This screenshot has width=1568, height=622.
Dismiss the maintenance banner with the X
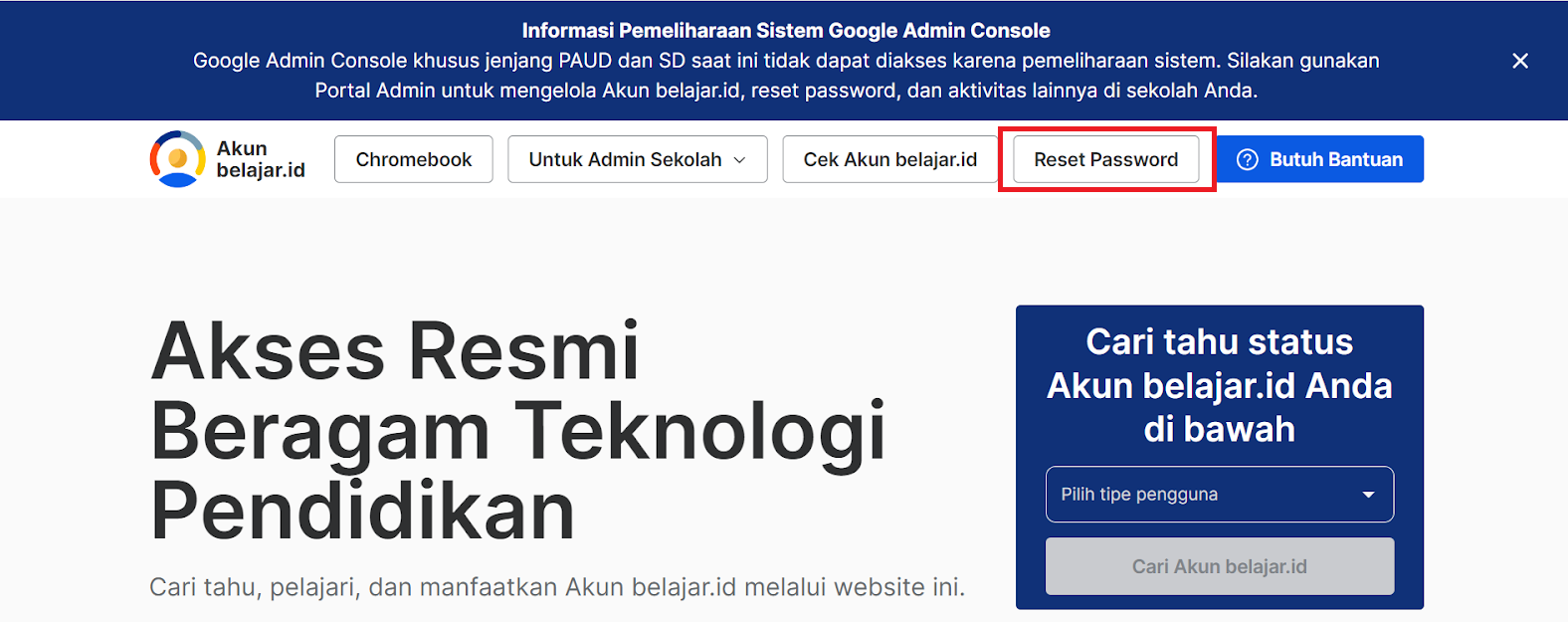click(x=1520, y=61)
